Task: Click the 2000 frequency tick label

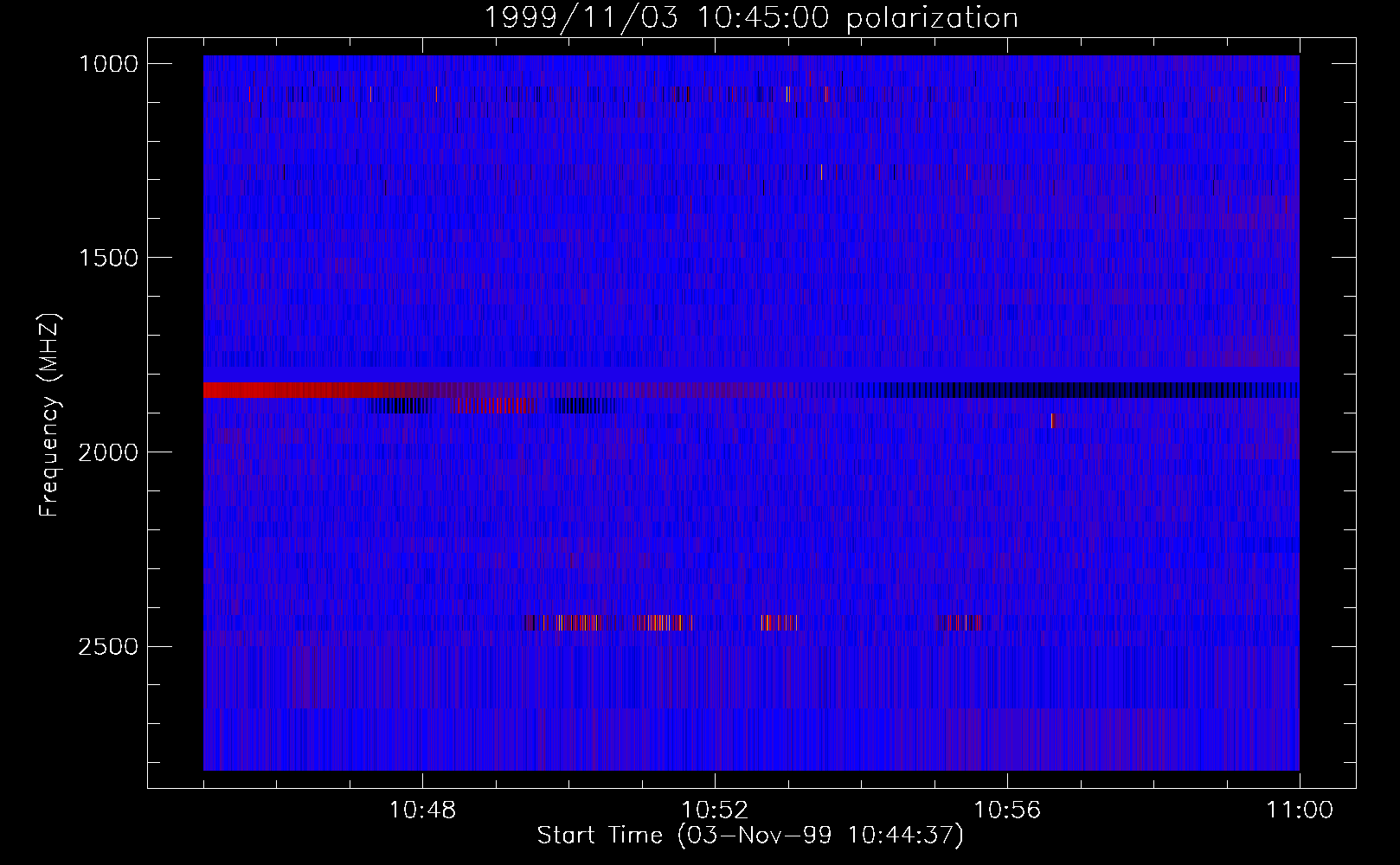Action: point(108,452)
